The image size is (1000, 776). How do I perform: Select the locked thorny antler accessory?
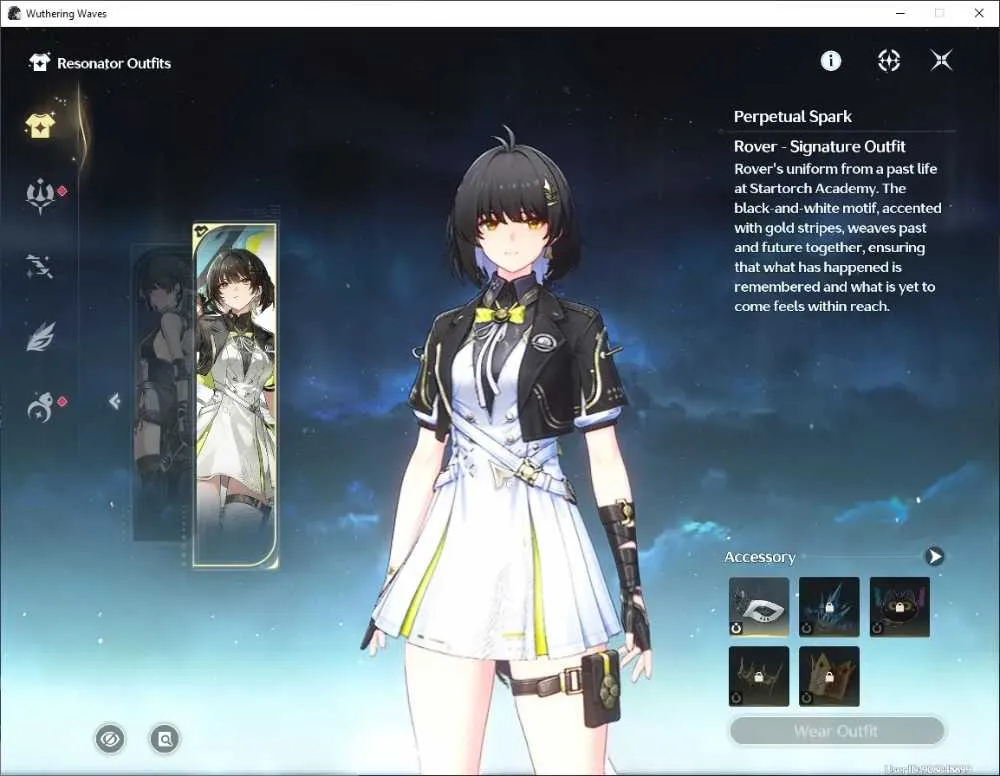tap(759, 677)
